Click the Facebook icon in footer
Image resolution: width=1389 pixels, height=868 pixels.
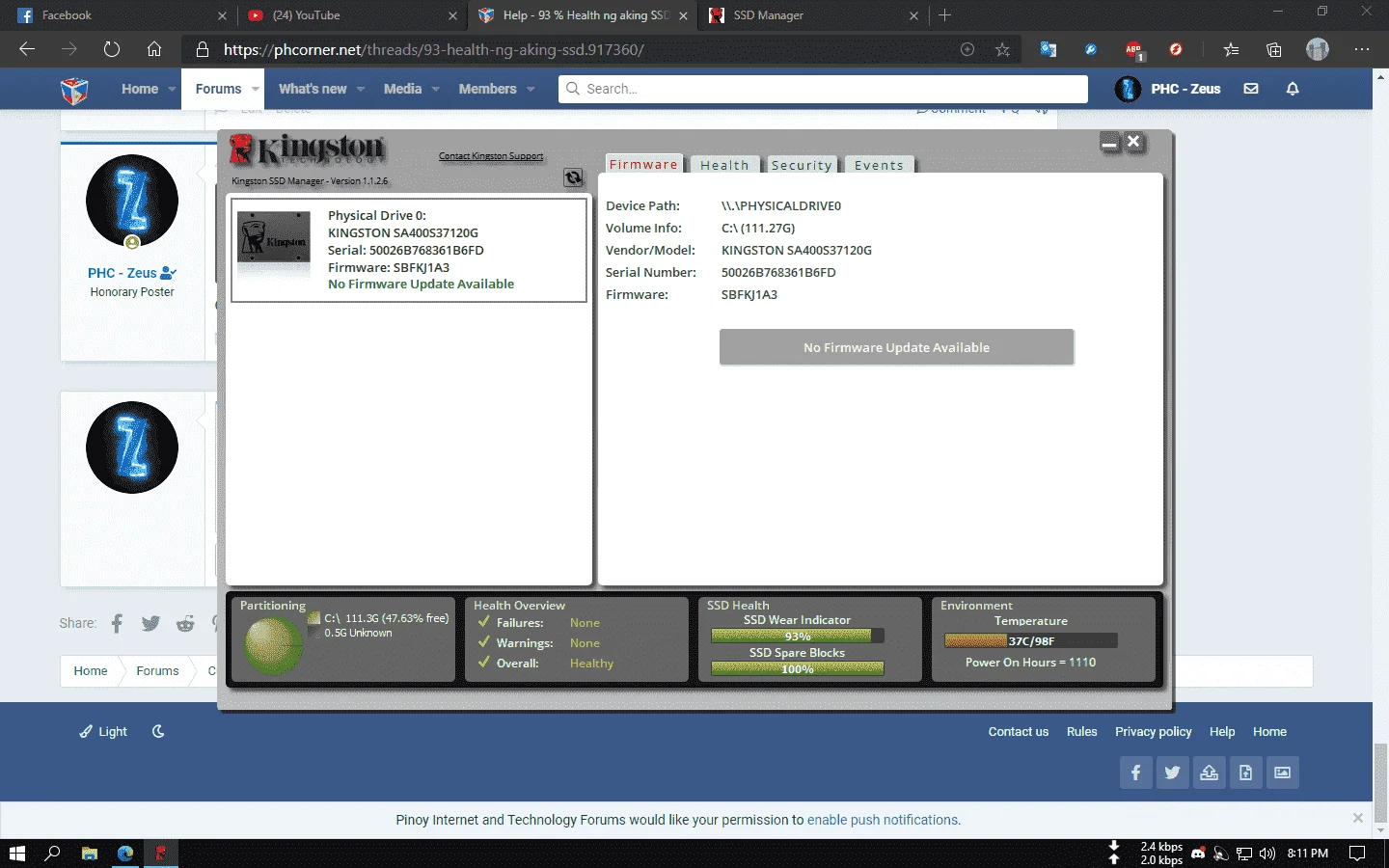click(1136, 773)
